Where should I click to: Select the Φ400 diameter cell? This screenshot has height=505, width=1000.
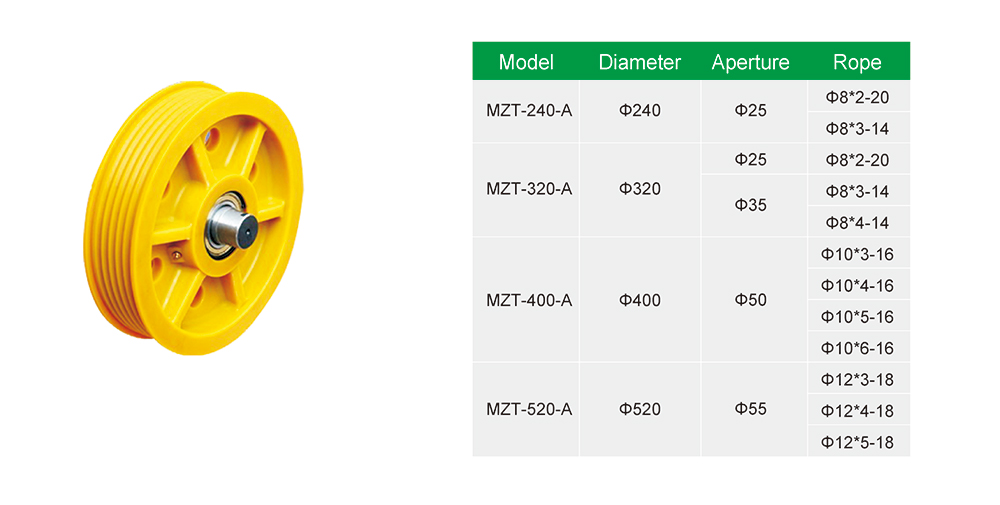click(x=640, y=300)
